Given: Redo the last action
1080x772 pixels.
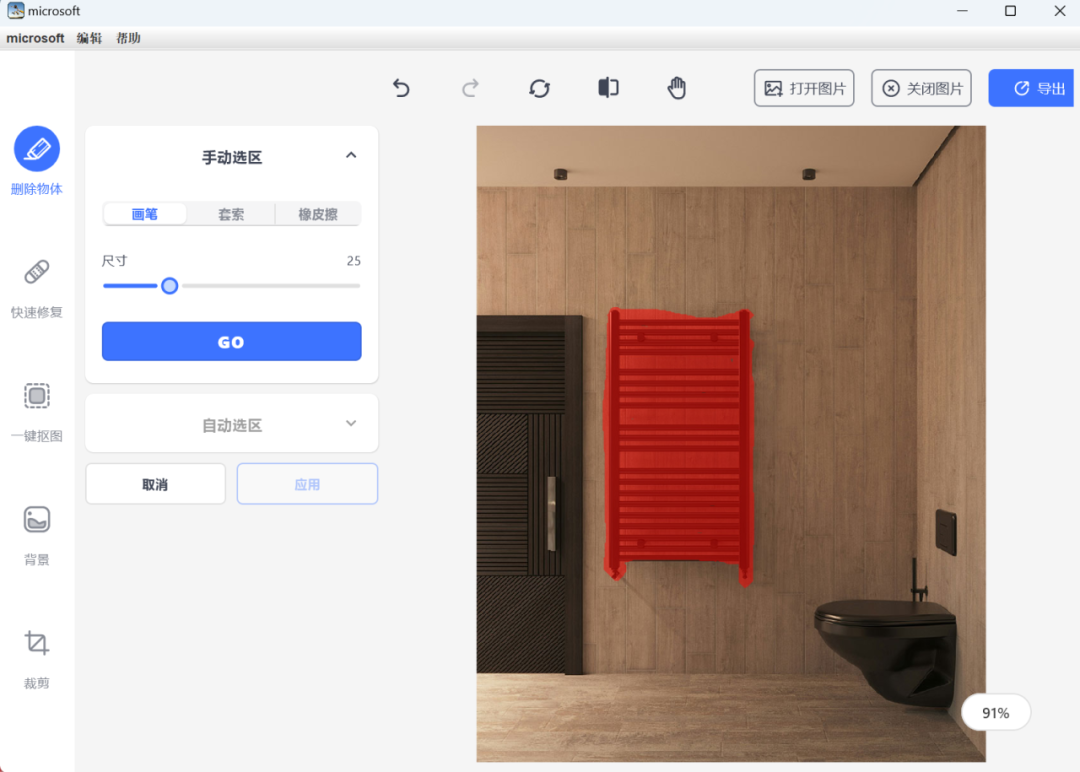Looking at the screenshot, I should click(470, 88).
